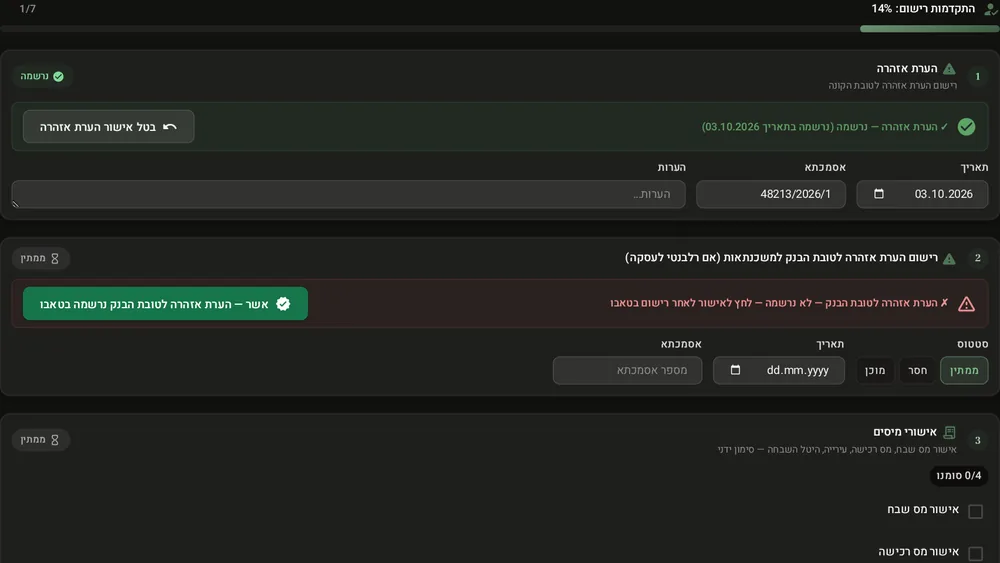Click the נרשמה status badge of step 1
Viewport: 1000px width, 563px height.
pos(41,77)
